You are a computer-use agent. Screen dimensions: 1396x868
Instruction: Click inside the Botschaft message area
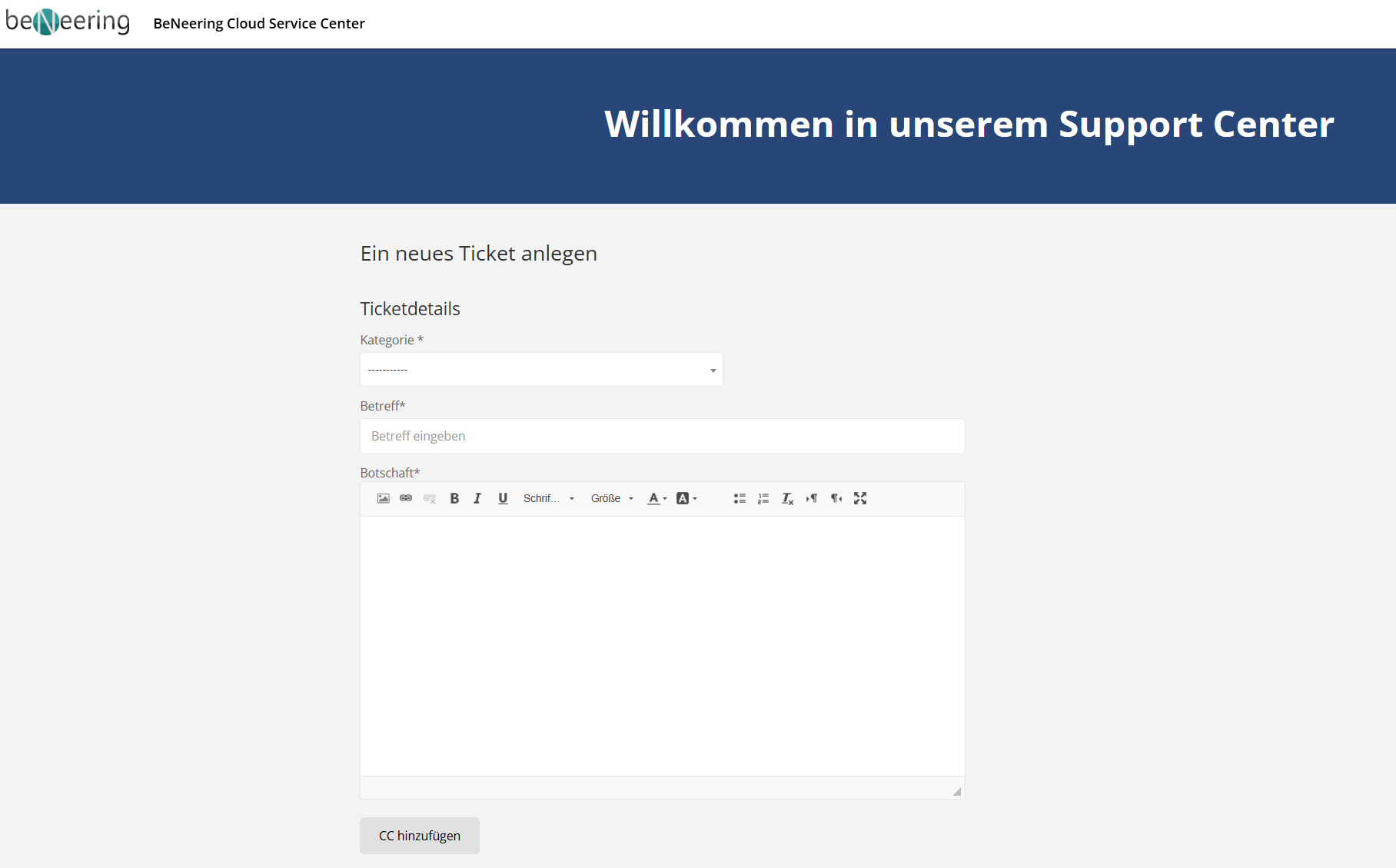tap(662, 646)
